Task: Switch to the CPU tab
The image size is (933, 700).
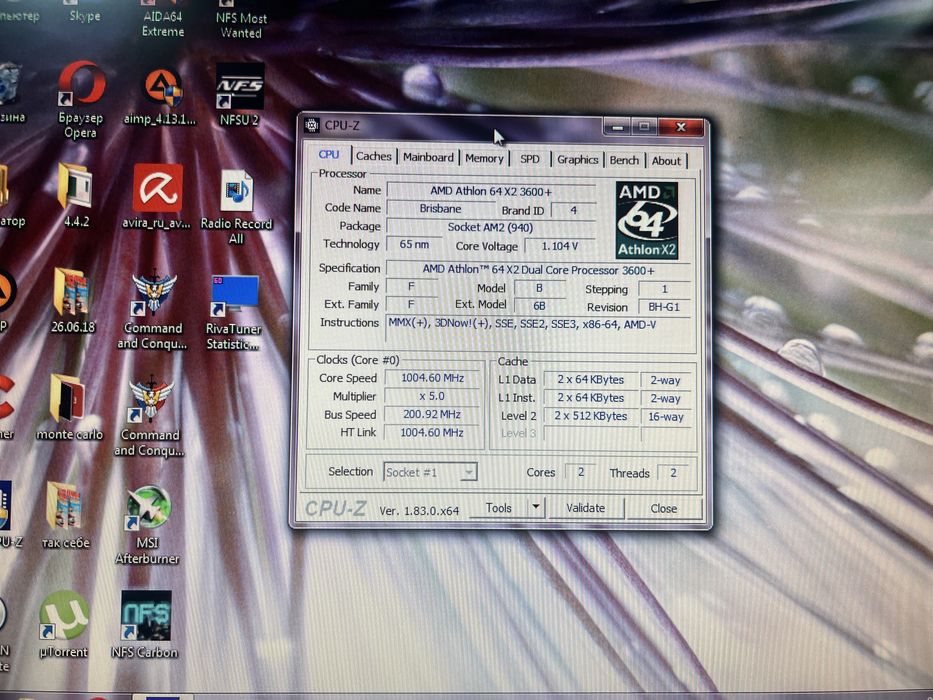Action: (x=328, y=155)
